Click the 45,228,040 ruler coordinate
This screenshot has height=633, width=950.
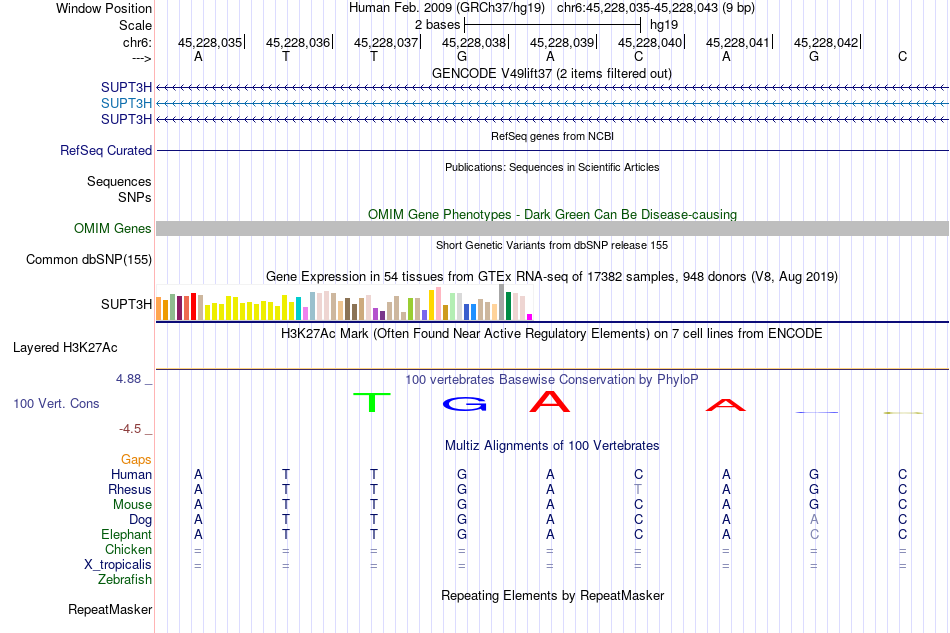pos(650,42)
